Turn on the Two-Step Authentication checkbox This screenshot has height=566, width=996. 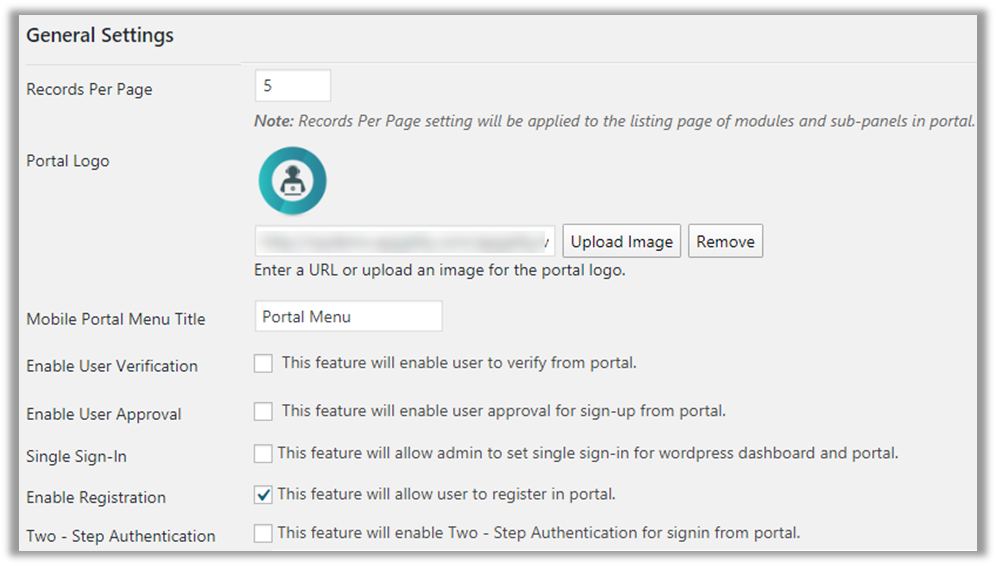pos(263,534)
